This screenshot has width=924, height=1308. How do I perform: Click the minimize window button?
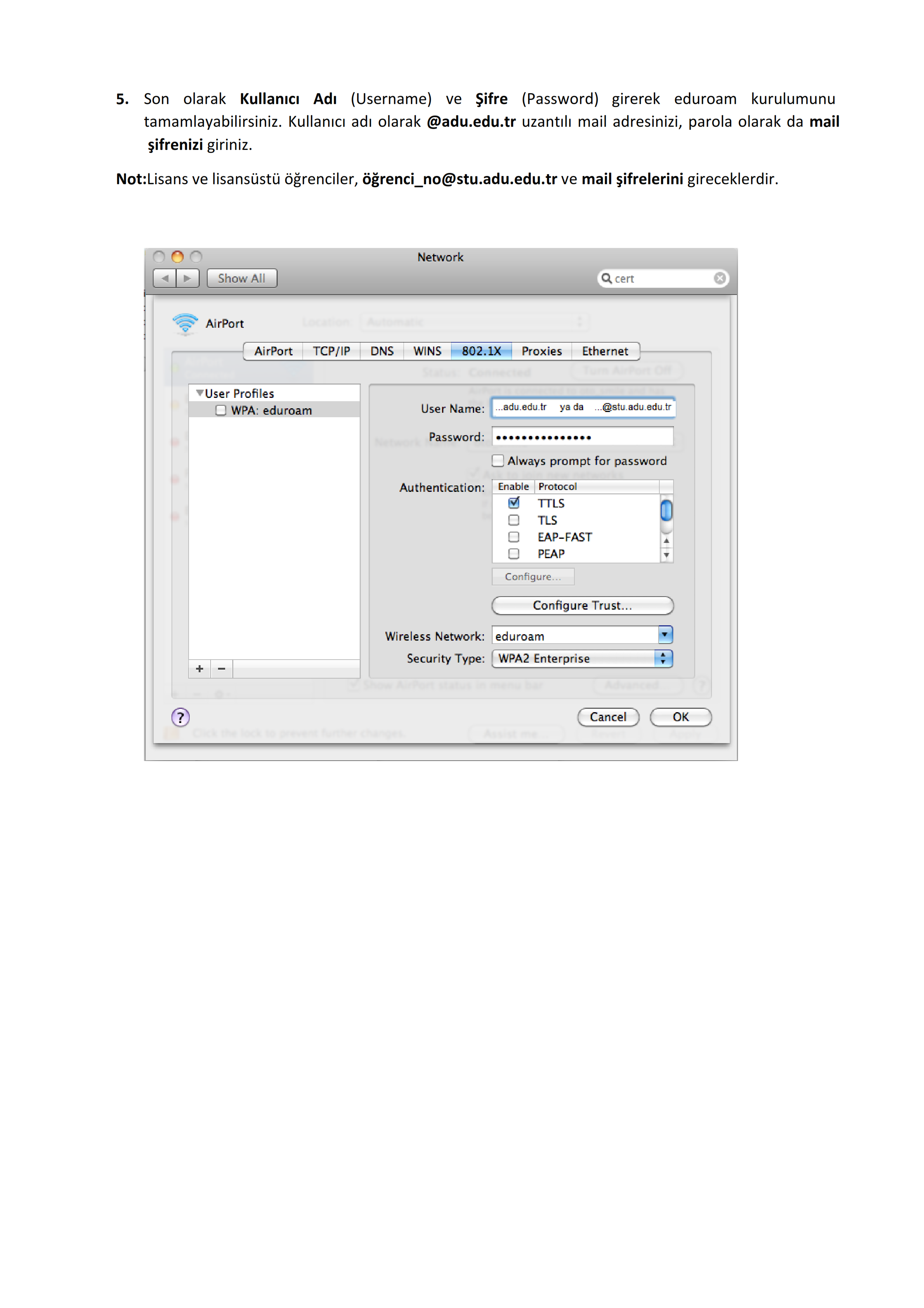coord(178,257)
